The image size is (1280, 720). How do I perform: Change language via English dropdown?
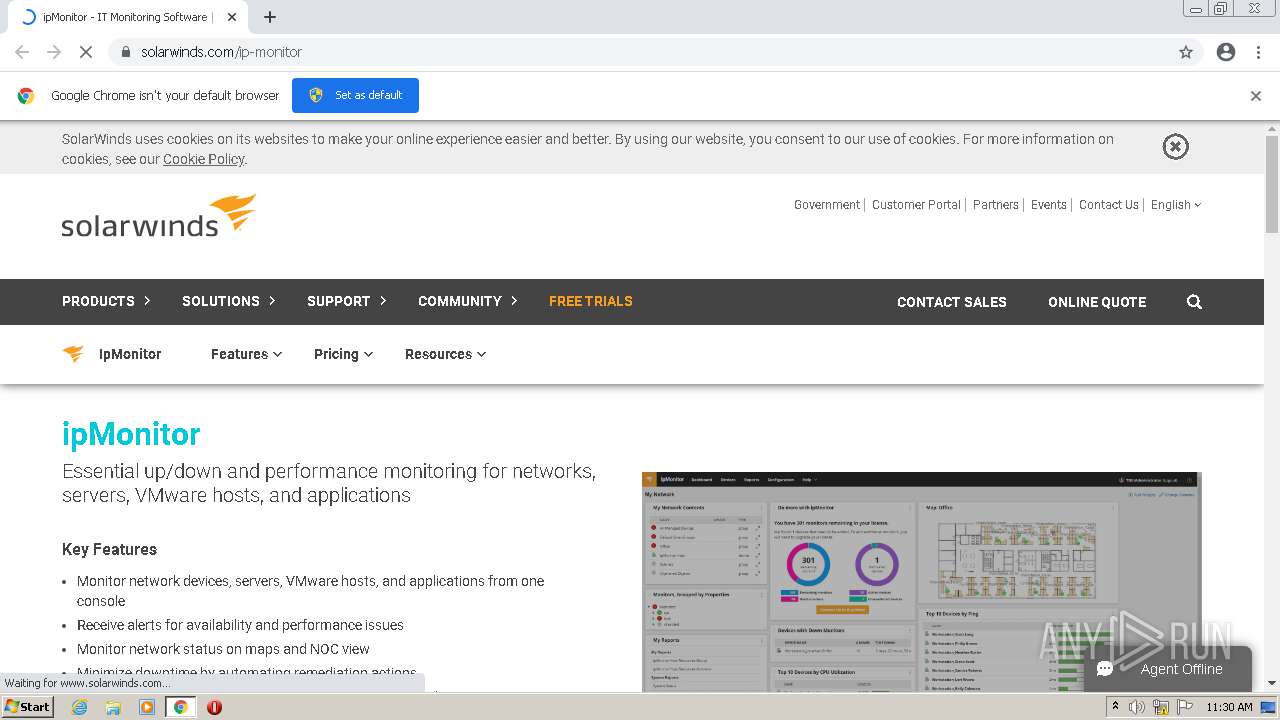1176,205
